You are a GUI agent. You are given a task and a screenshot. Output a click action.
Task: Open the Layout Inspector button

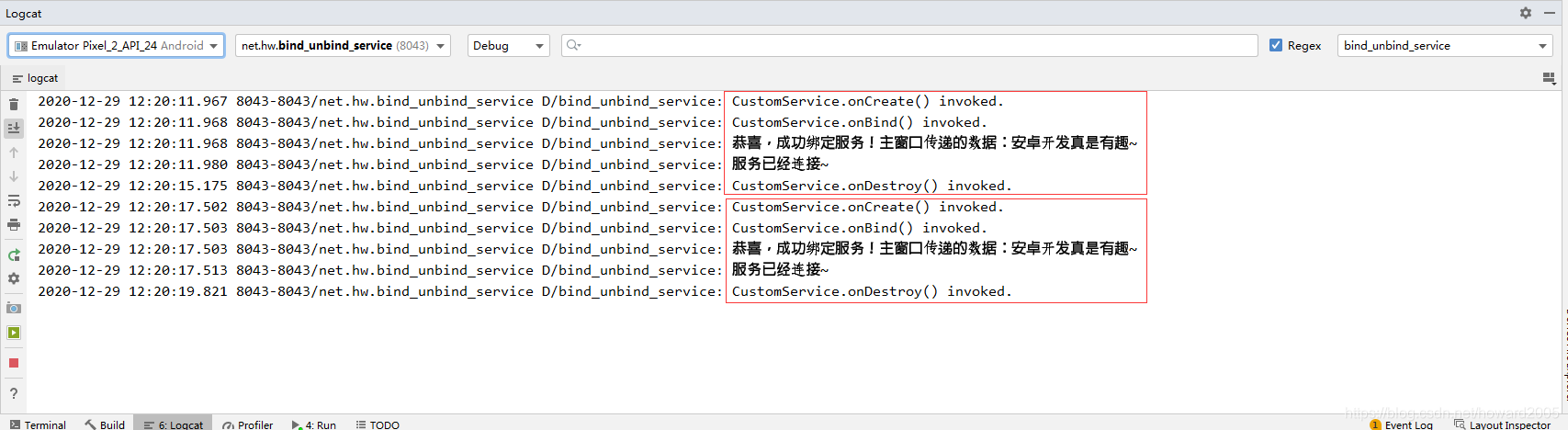pos(1502,424)
